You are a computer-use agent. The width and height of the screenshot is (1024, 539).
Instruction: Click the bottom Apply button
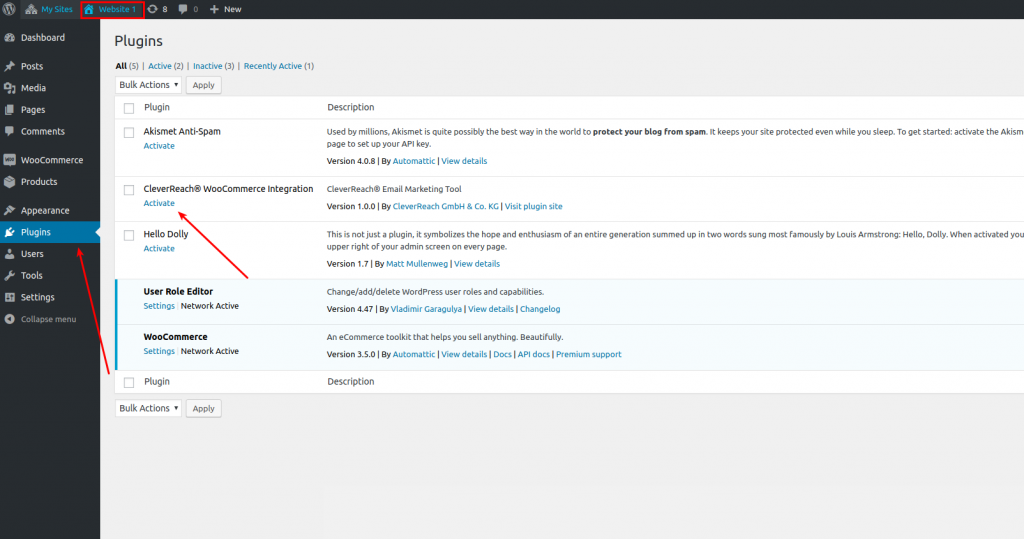pyautogui.click(x=204, y=408)
